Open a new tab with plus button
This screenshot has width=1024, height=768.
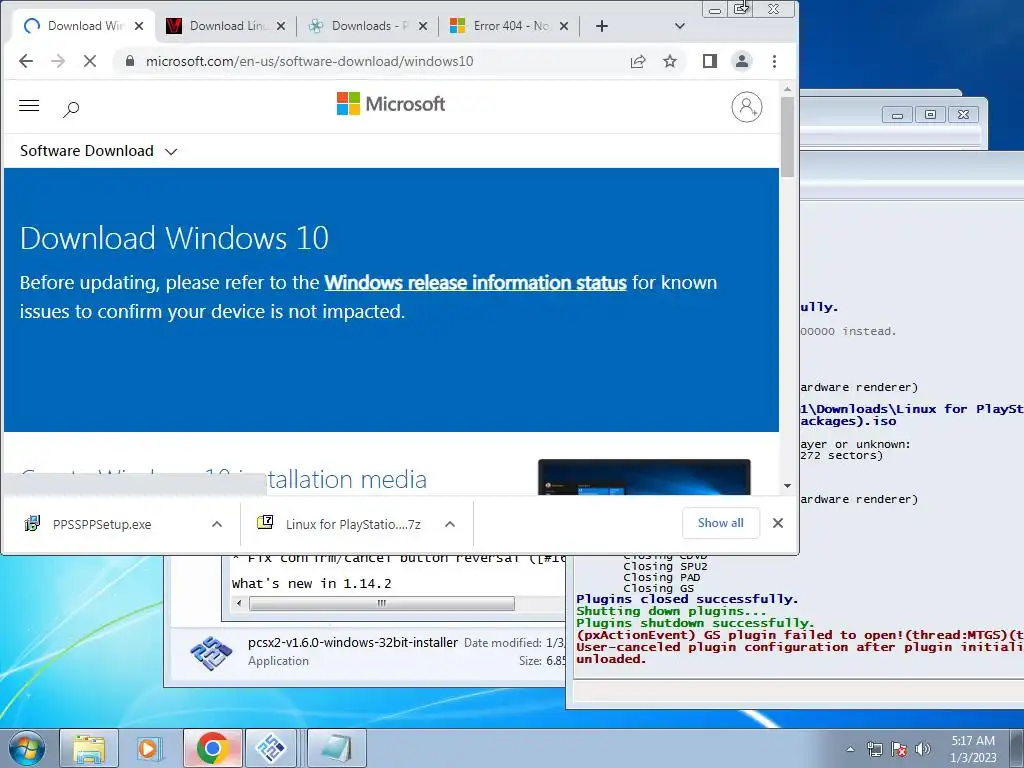coord(602,26)
